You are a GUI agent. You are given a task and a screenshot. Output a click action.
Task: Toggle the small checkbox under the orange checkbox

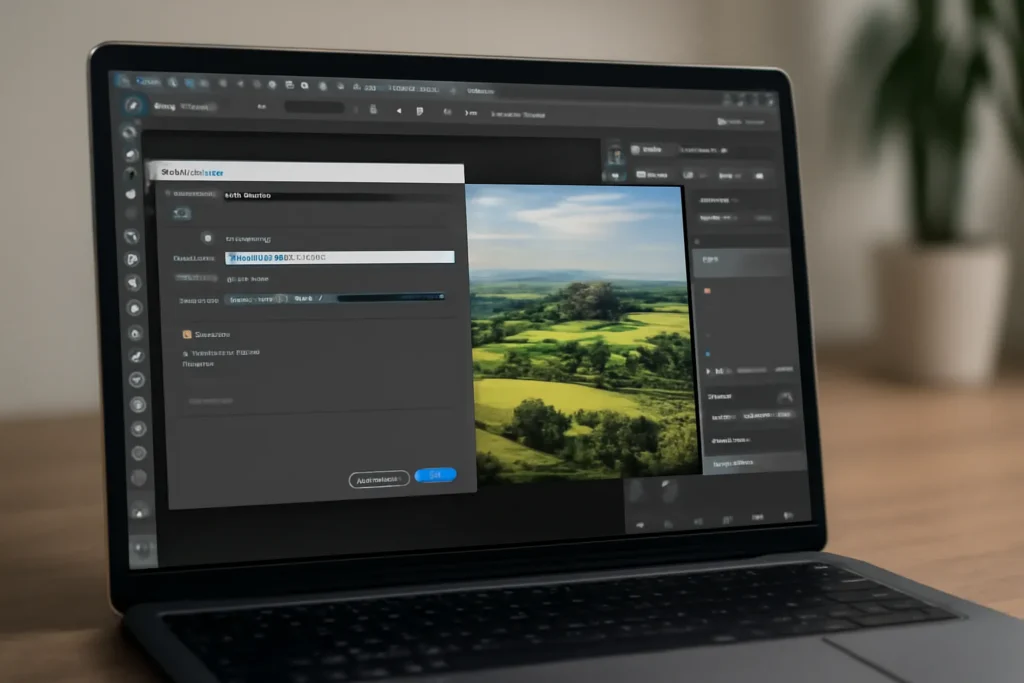[x=186, y=353]
